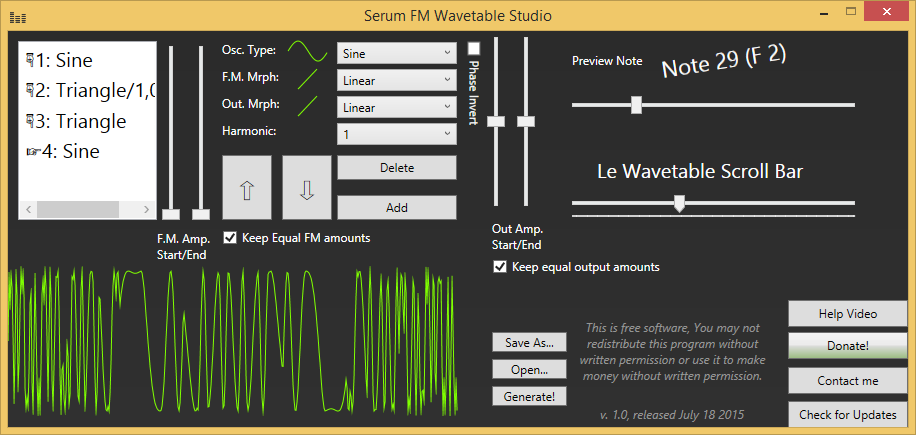Open the F.M. Mrph dropdown

(x=397, y=81)
